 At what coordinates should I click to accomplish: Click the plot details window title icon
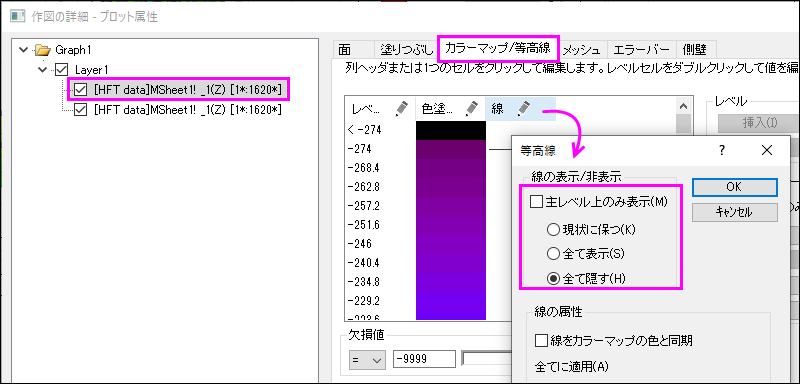(x=18, y=16)
